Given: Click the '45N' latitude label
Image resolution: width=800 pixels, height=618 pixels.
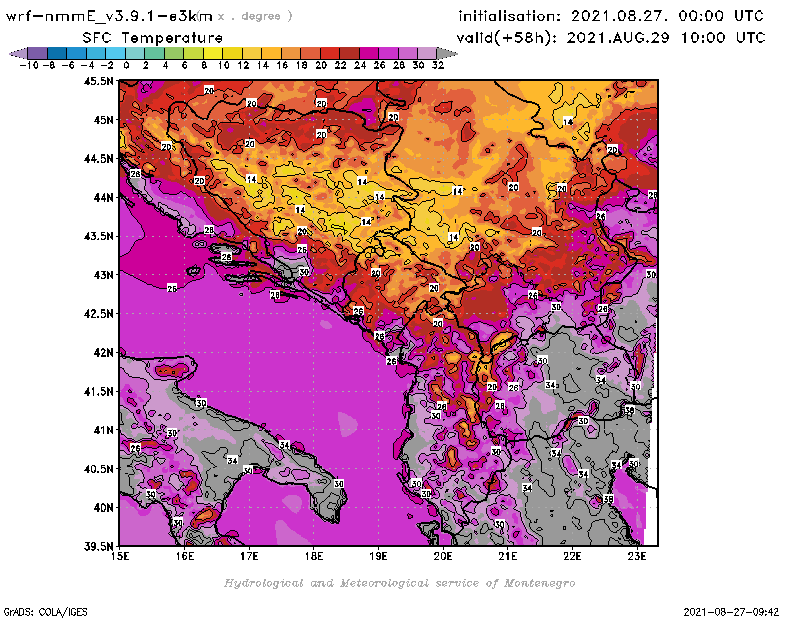Looking at the screenshot, I should pyautogui.click(x=104, y=120).
